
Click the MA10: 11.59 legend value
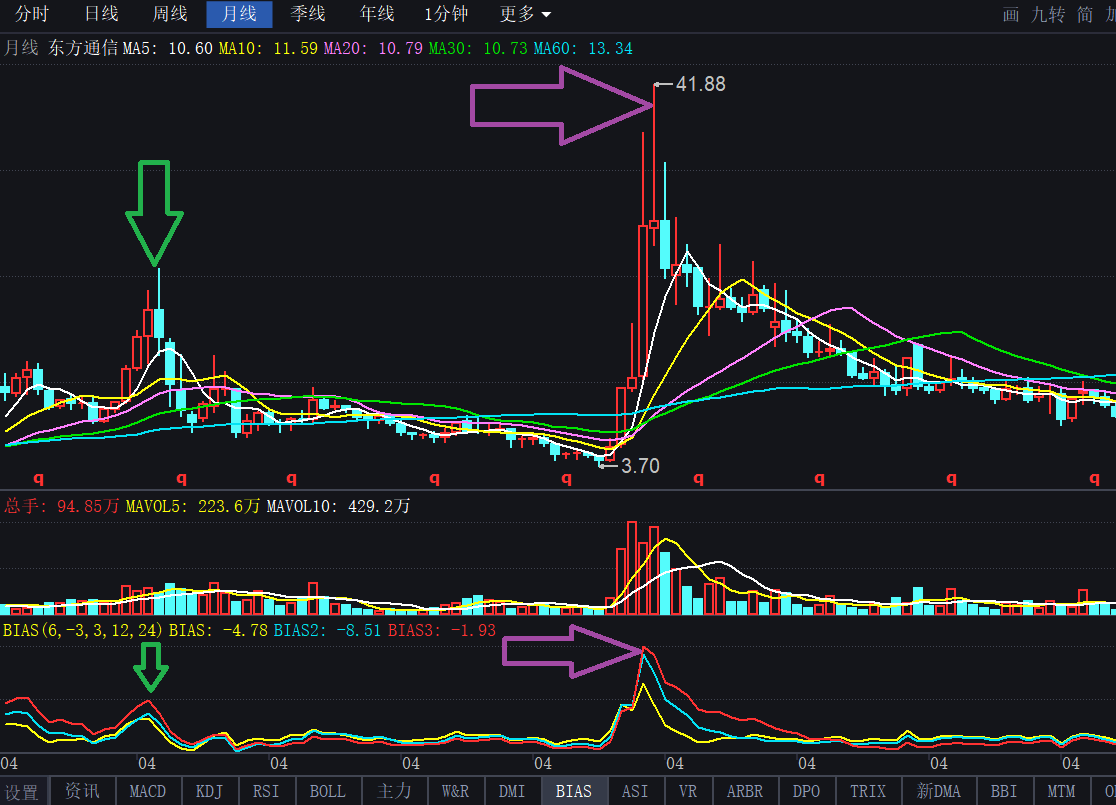click(268, 48)
